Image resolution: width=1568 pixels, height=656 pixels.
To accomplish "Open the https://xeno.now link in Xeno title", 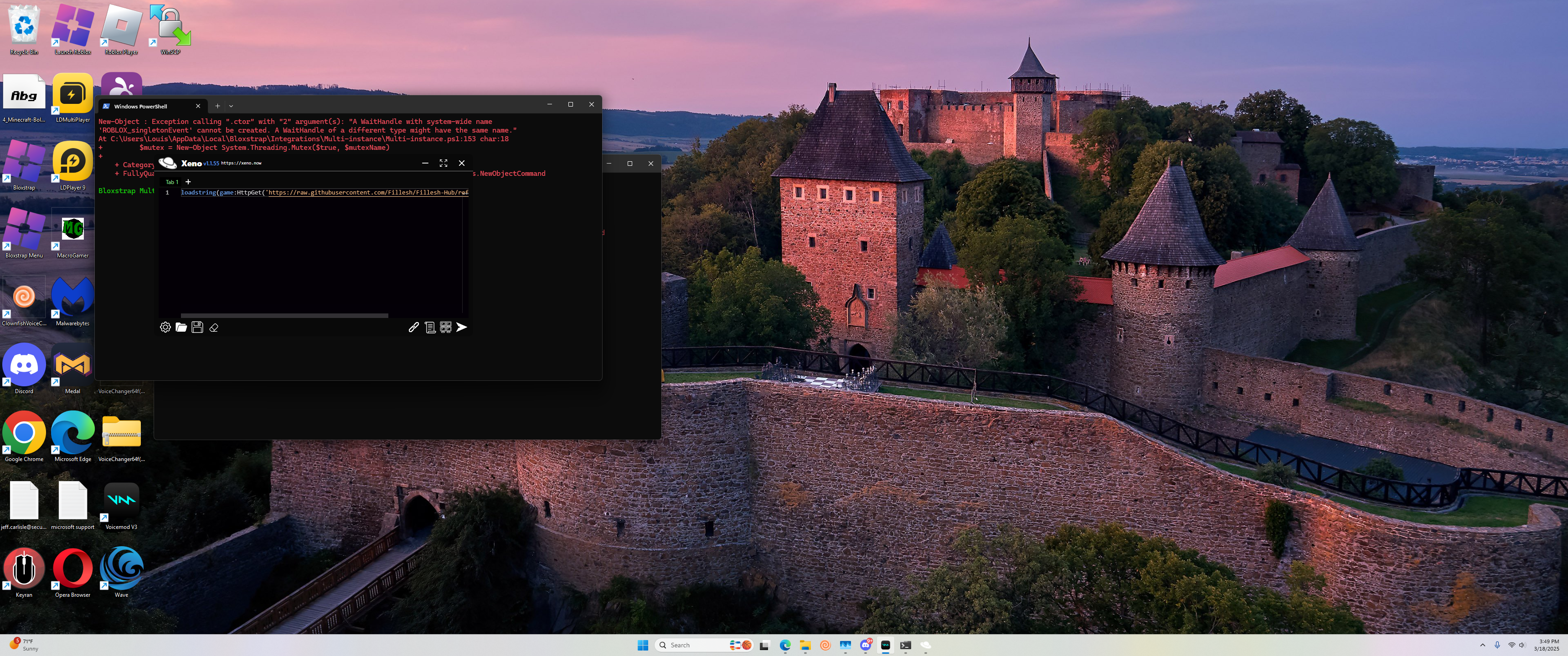I will coord(241,163).
